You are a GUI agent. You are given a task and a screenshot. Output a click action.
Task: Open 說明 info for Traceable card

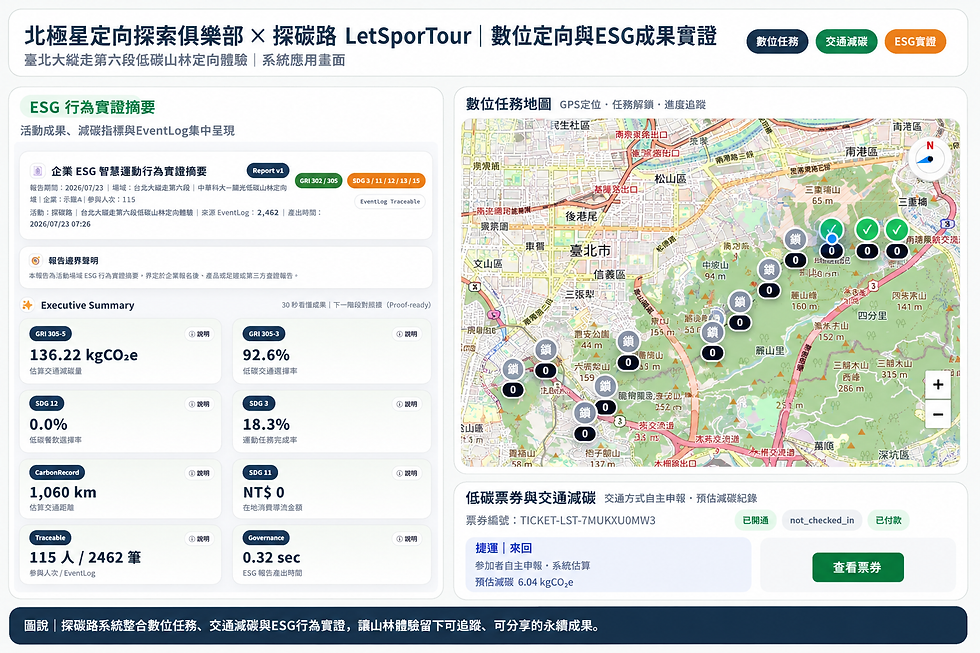tap(199, 538)
